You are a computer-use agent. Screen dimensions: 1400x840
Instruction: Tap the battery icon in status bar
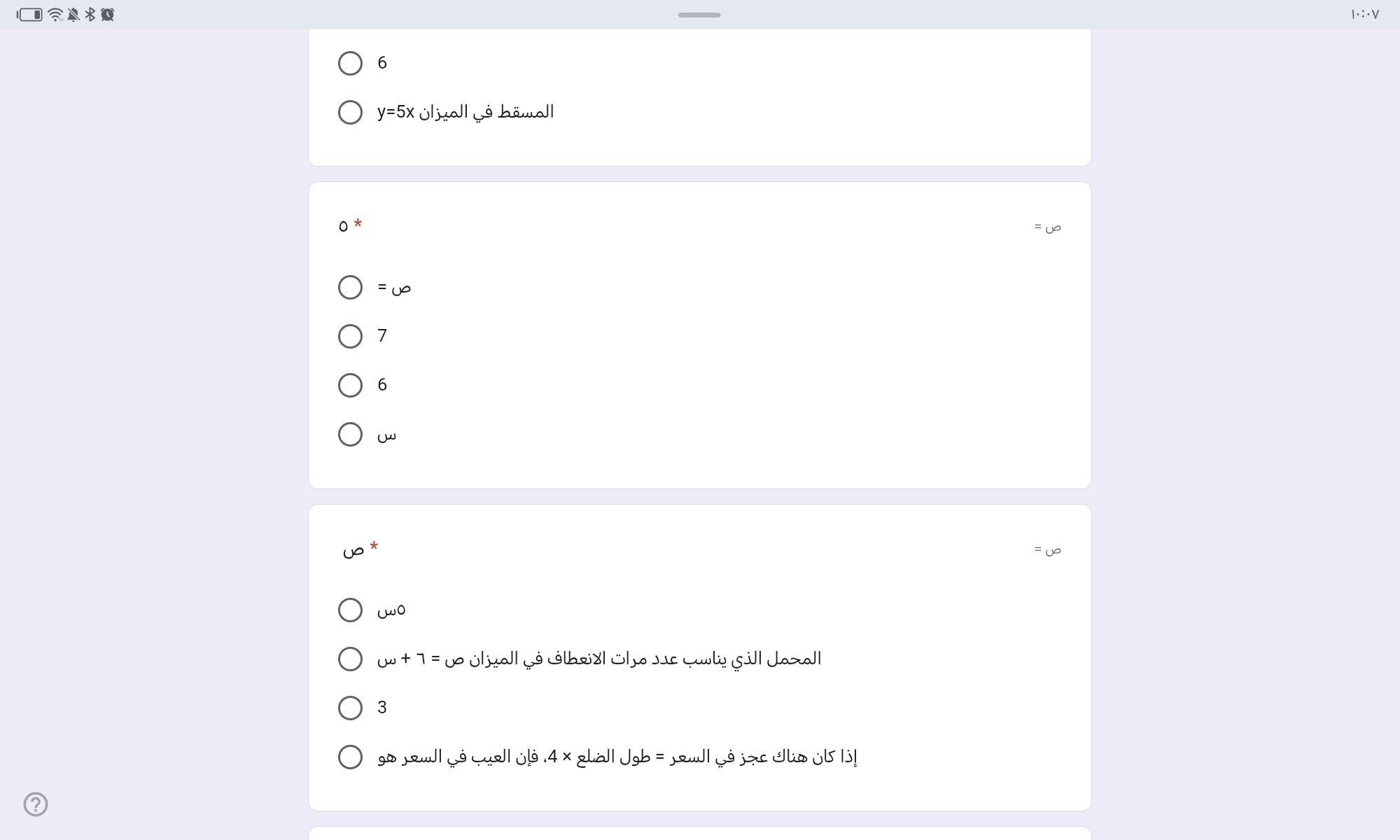29,15
